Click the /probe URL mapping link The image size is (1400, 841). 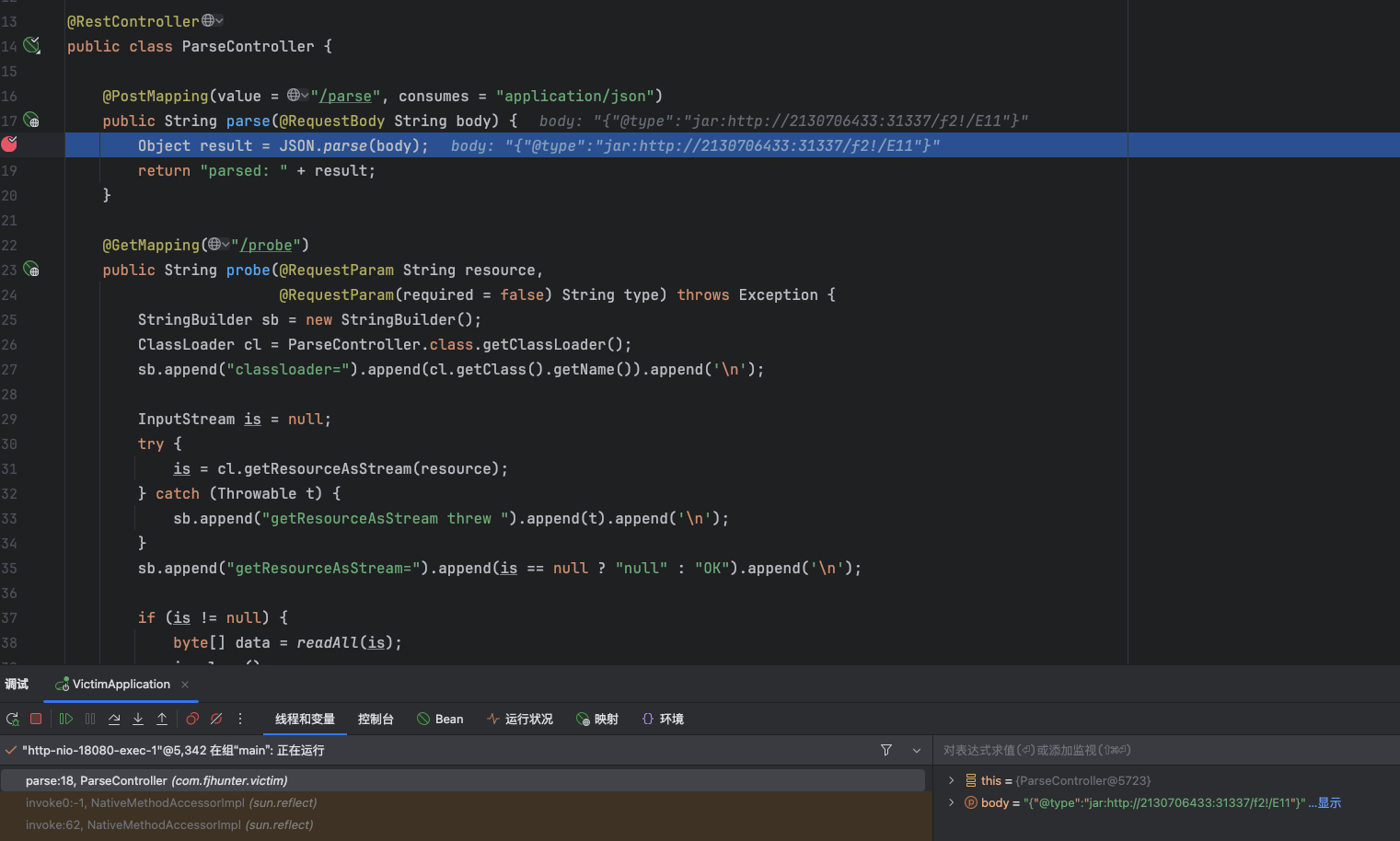(x=266, y=245)
